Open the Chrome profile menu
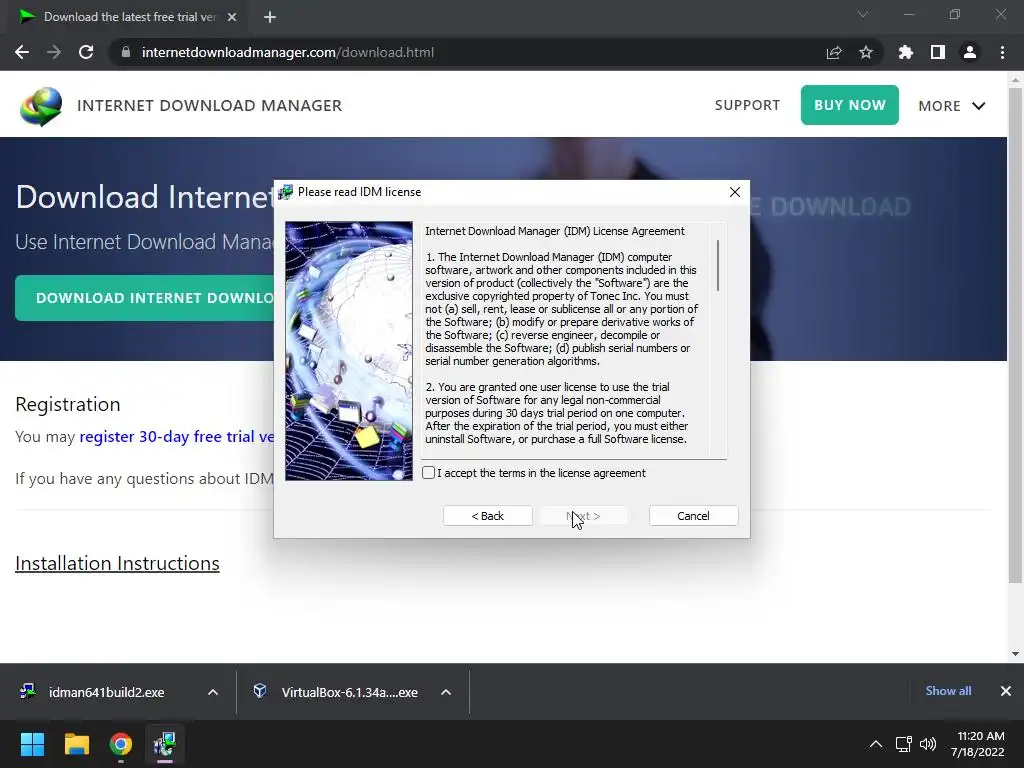The width and height of the screenshot is (1024, 768). [x=970, y=52]
